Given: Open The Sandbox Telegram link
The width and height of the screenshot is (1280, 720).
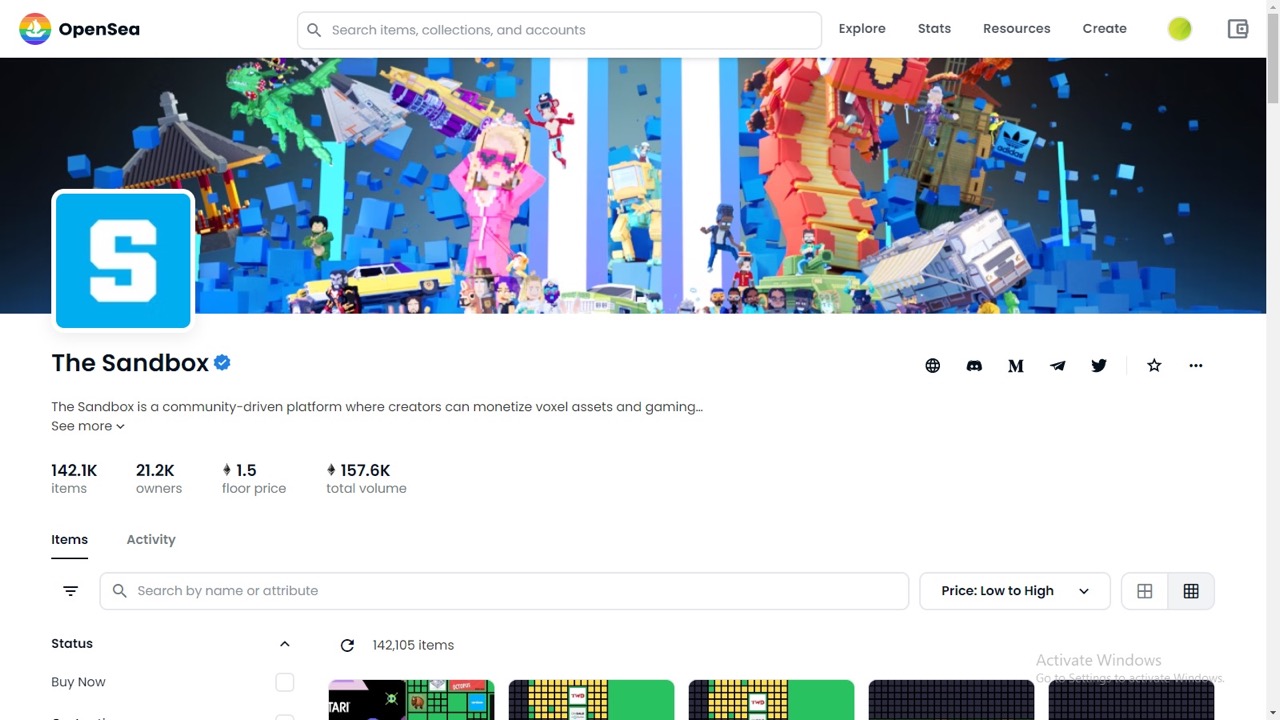Looking at the screenshot, I should [1058, 366].
